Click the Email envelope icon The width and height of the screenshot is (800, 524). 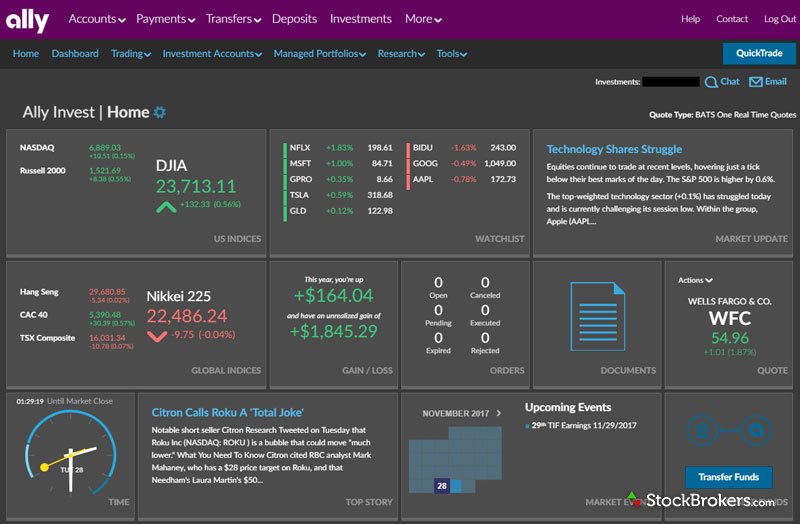[756, 82]
